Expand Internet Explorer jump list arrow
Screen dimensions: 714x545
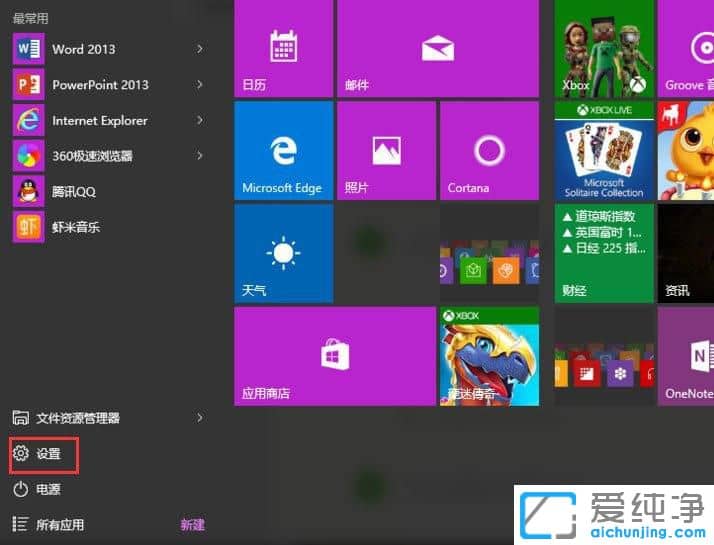click(199, 120)
